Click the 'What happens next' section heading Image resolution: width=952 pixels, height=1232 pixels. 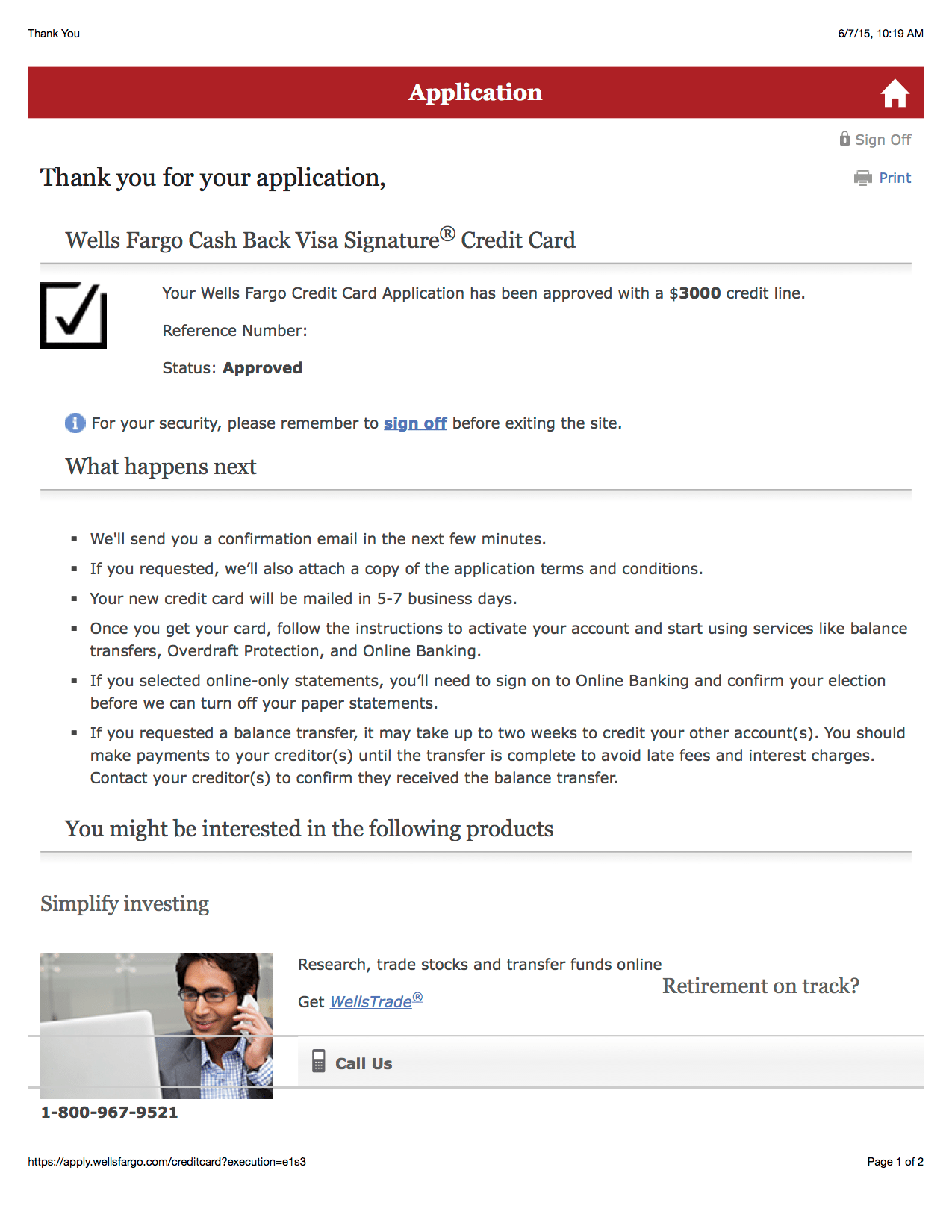click(x=161, y=467)
